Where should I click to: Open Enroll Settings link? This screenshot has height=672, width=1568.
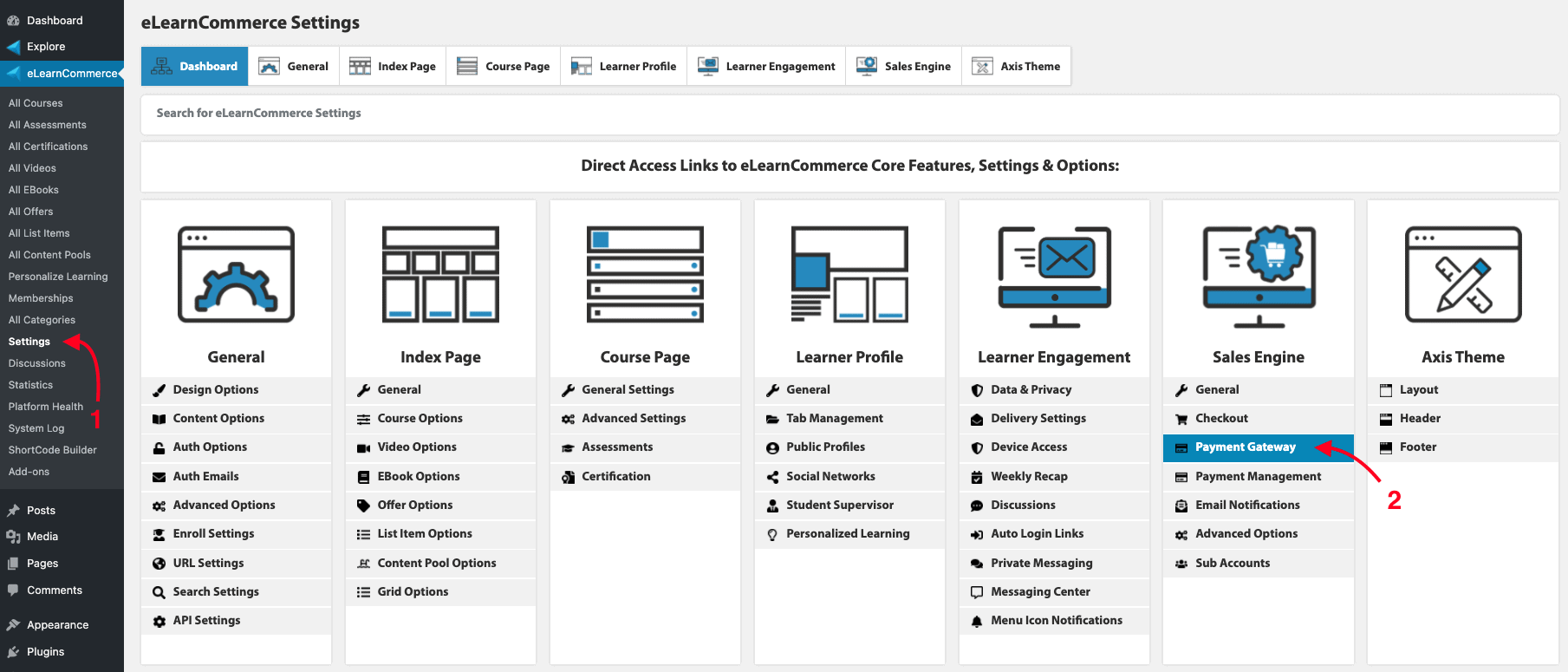[236, 534]
